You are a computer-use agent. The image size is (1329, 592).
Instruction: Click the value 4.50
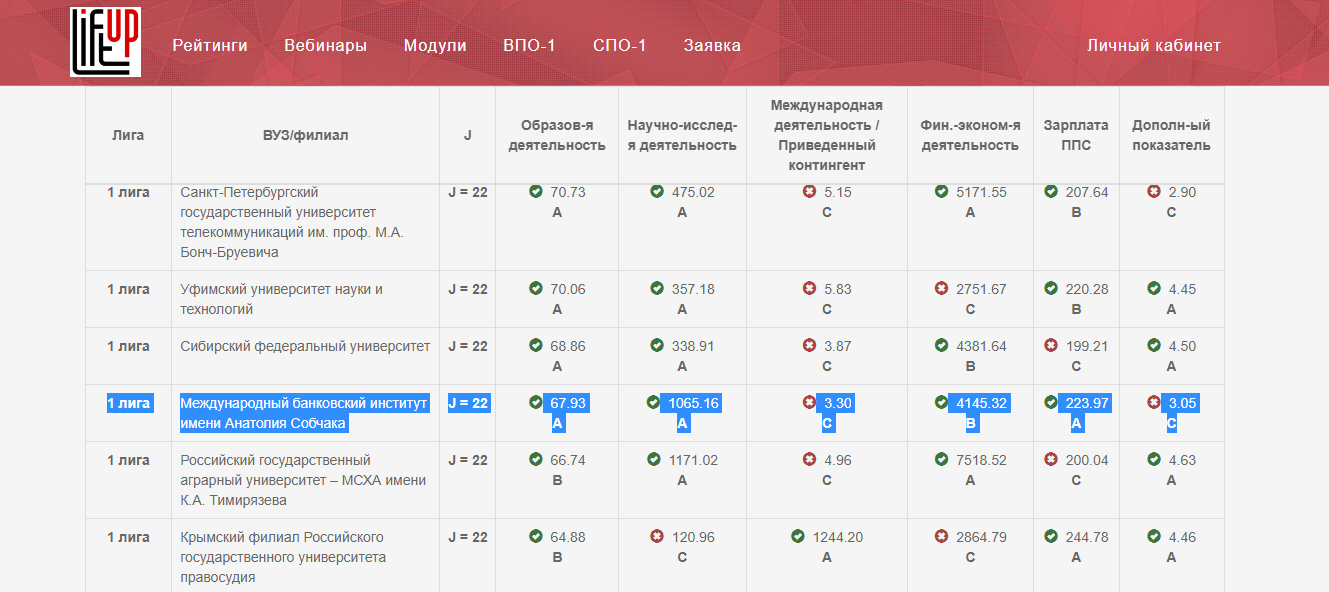(1182, 346)
